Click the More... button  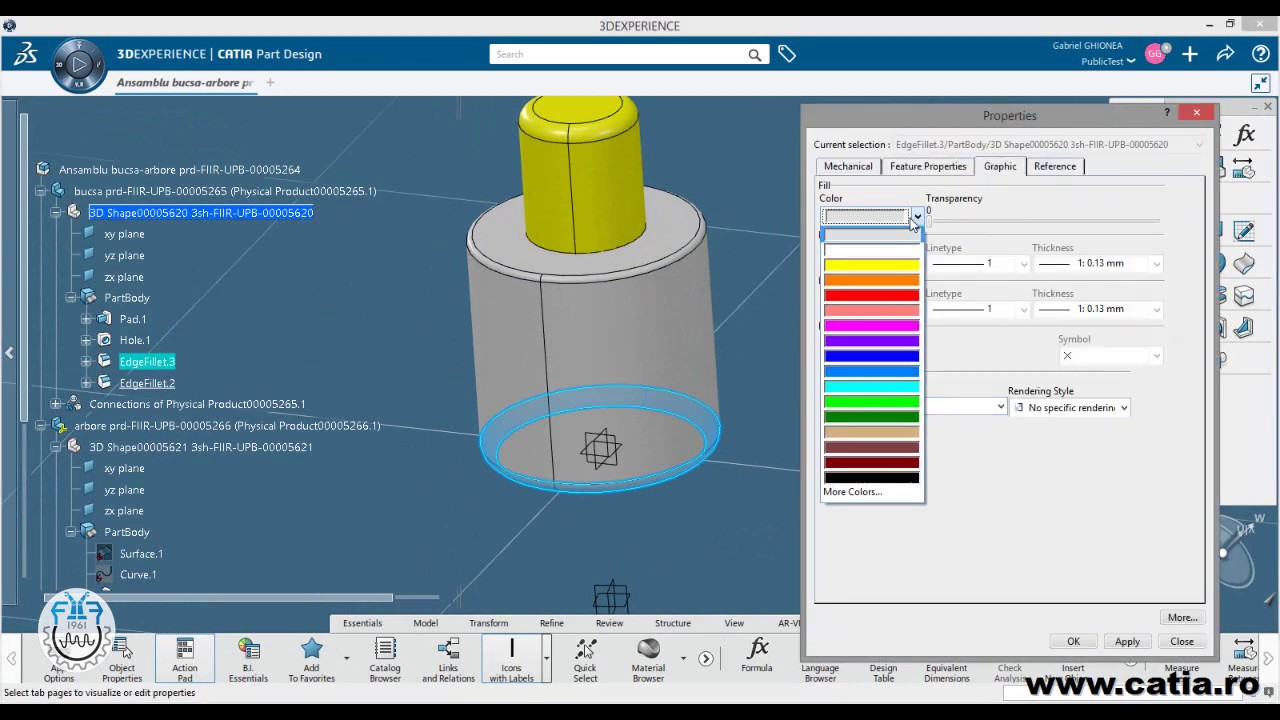pos(1182,618)
